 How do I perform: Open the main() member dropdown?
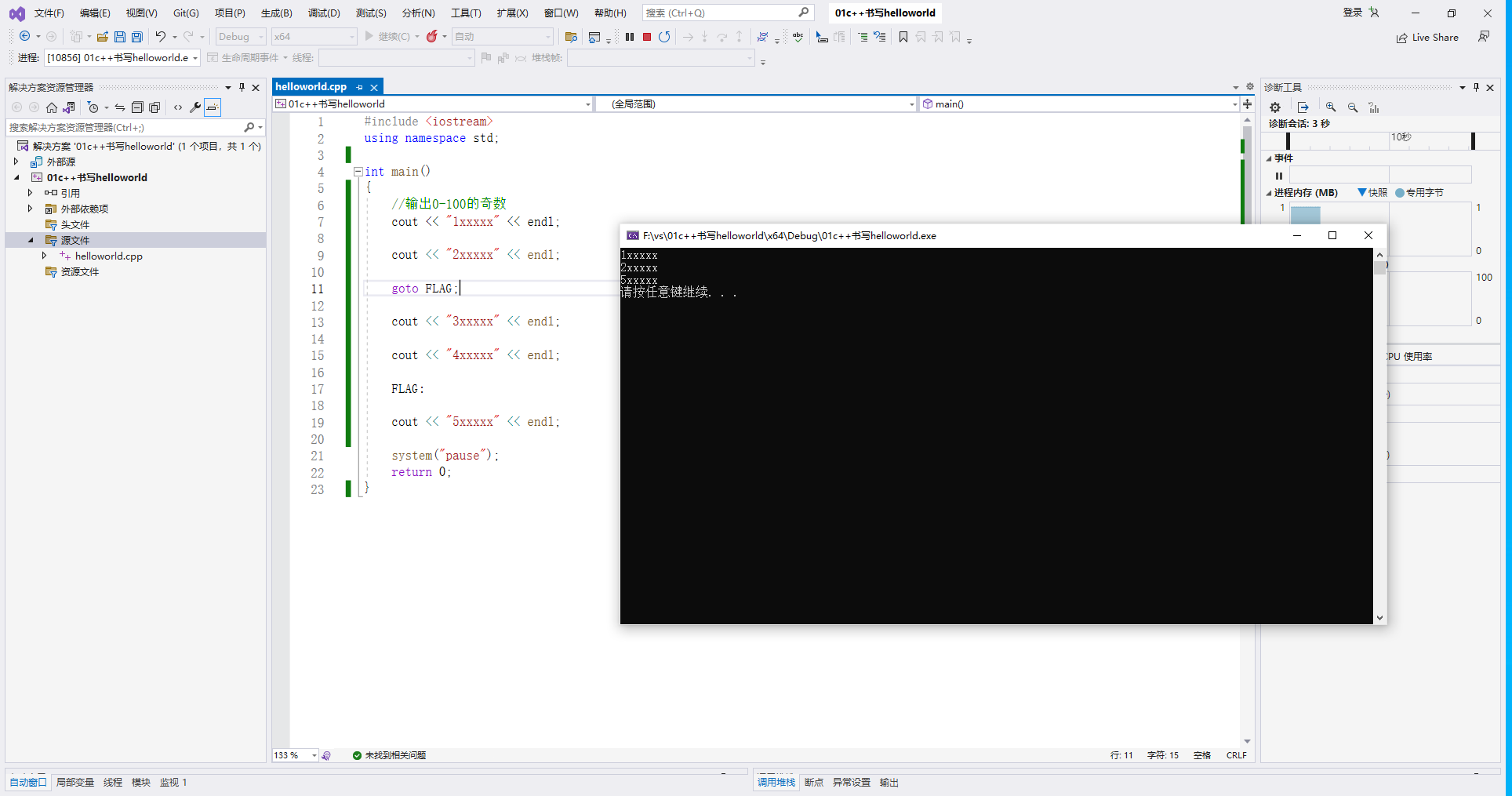pyautogui.click(x=1079, y=104)
